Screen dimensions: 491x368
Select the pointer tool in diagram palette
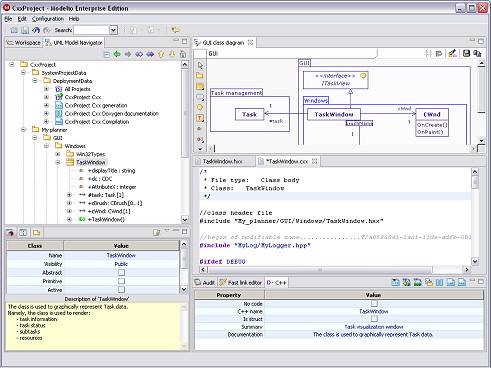(x=200, y=65)
